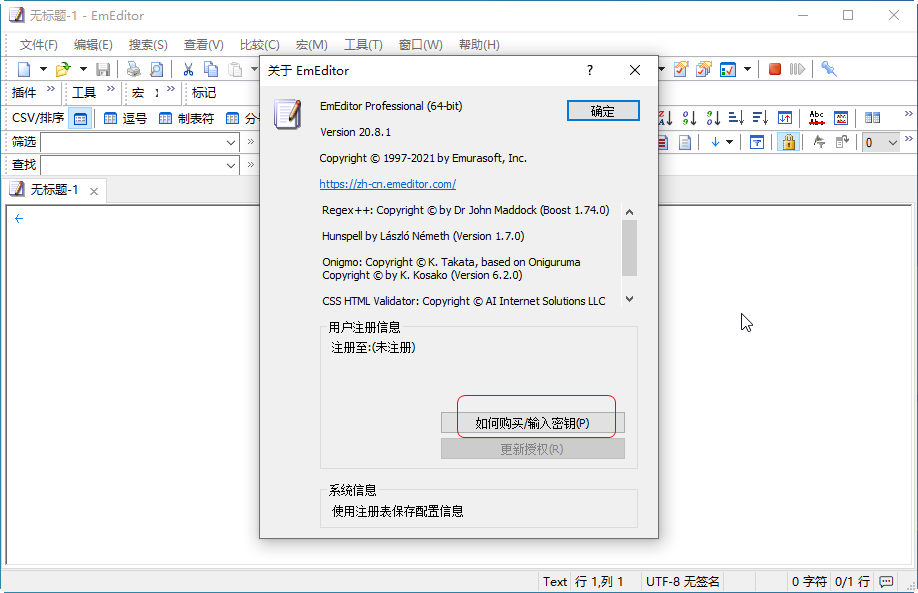Click the Save floppy disk icon
Viewport: 918px width, 593px height.
coord(103,69)
